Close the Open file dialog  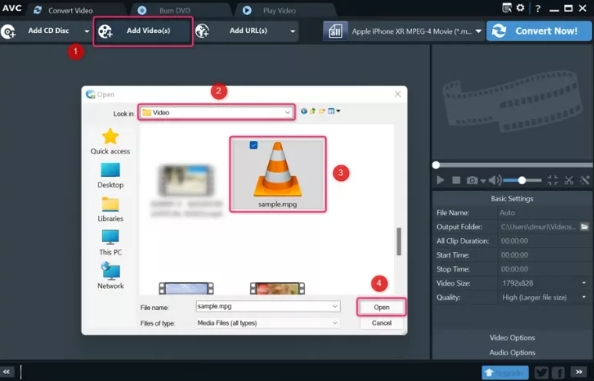(x=397, y=94)
